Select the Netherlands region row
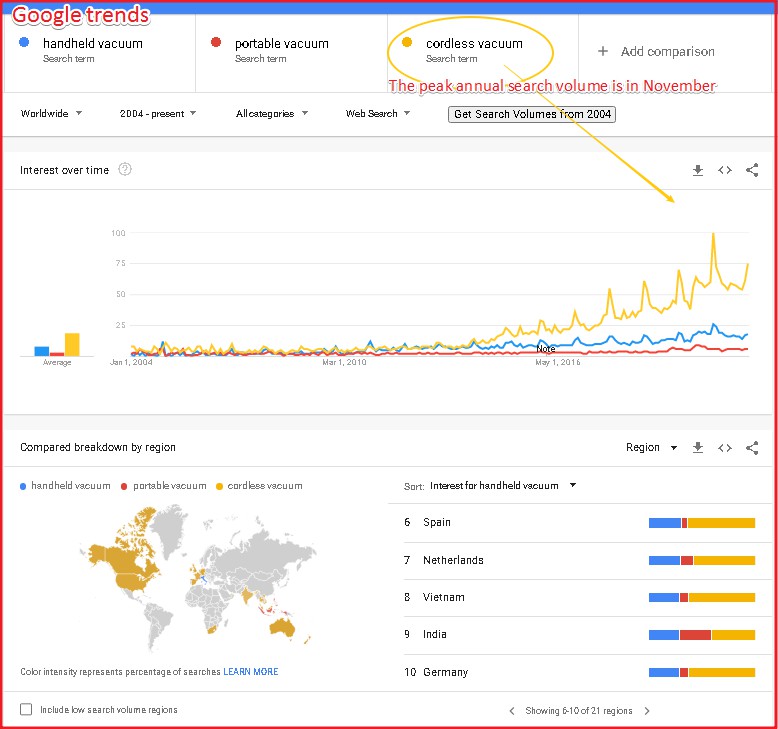 pos(580,560)
